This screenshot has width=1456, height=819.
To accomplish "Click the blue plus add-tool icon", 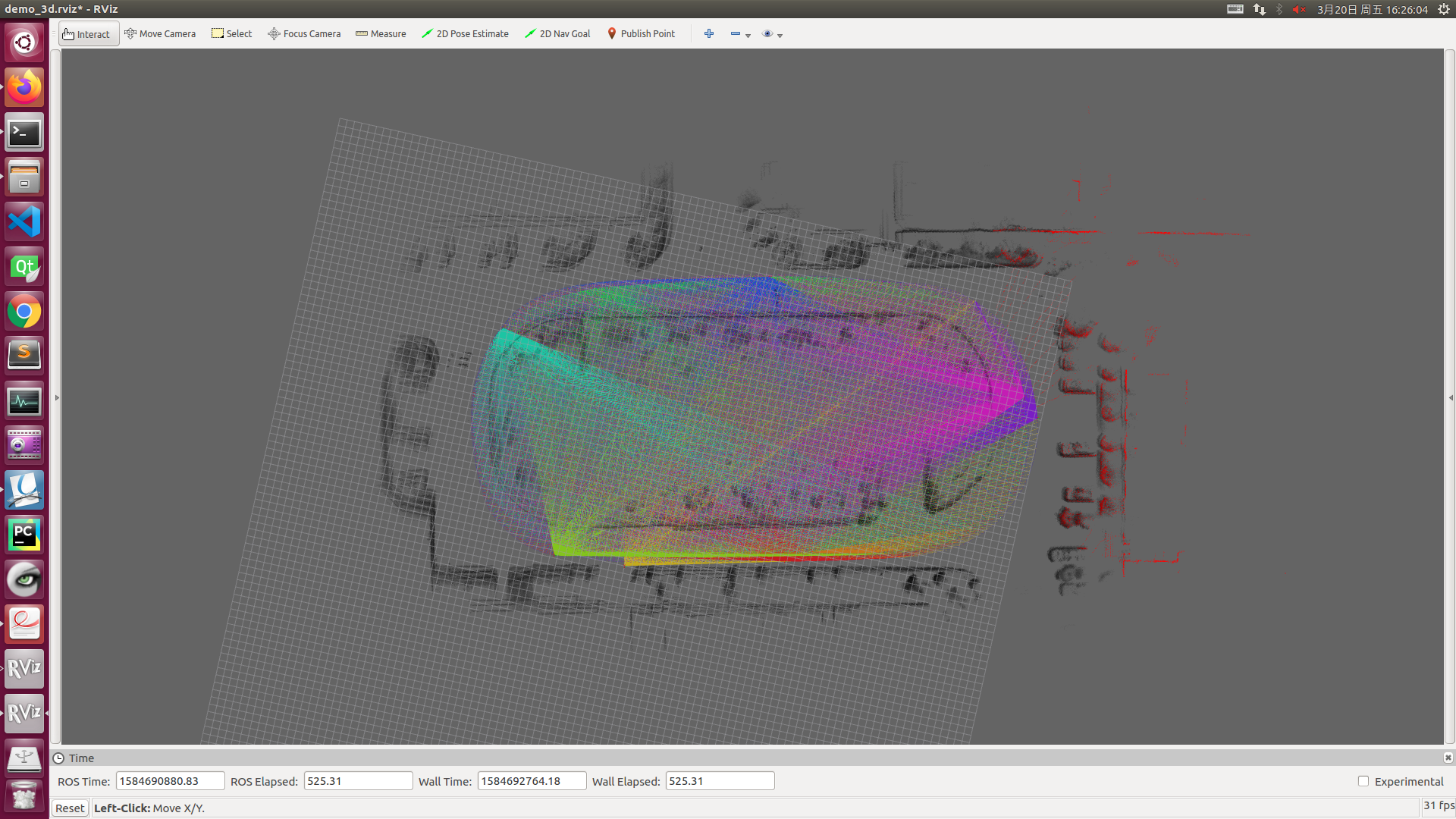I will 709,33.
